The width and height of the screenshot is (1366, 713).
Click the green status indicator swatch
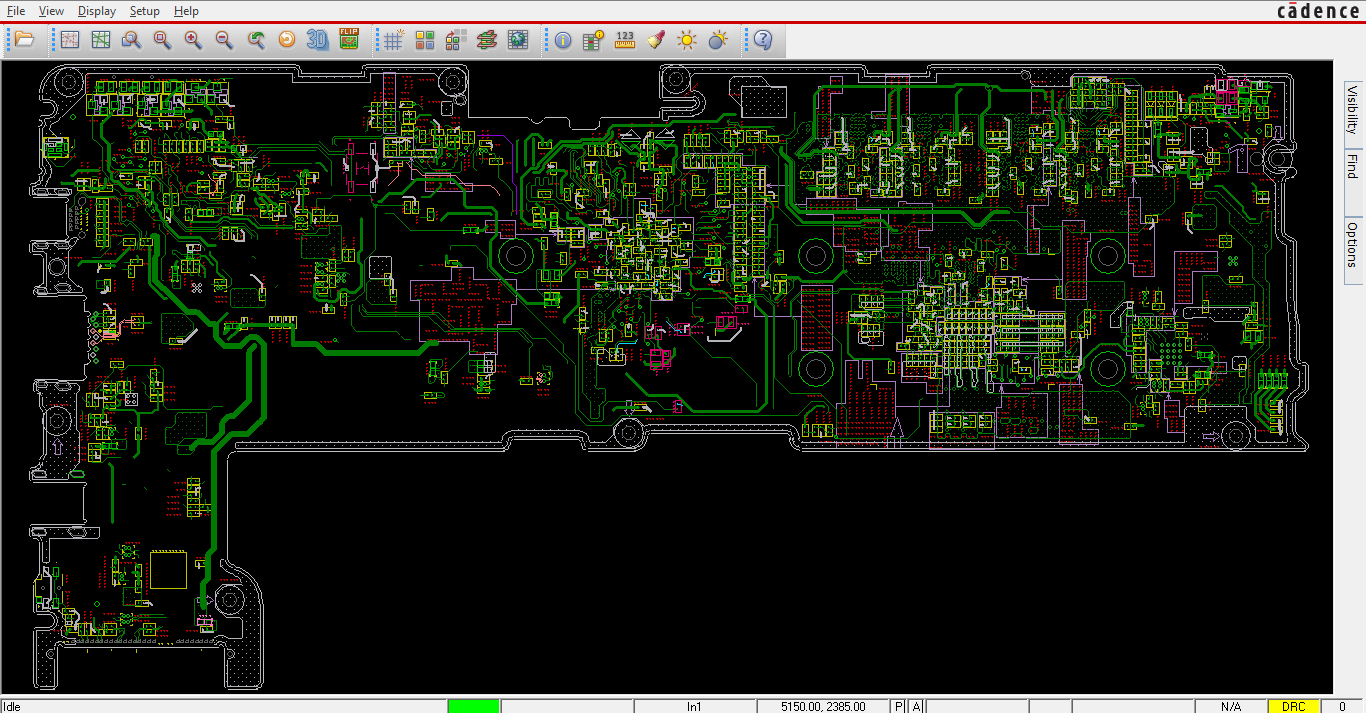[474, 706]
